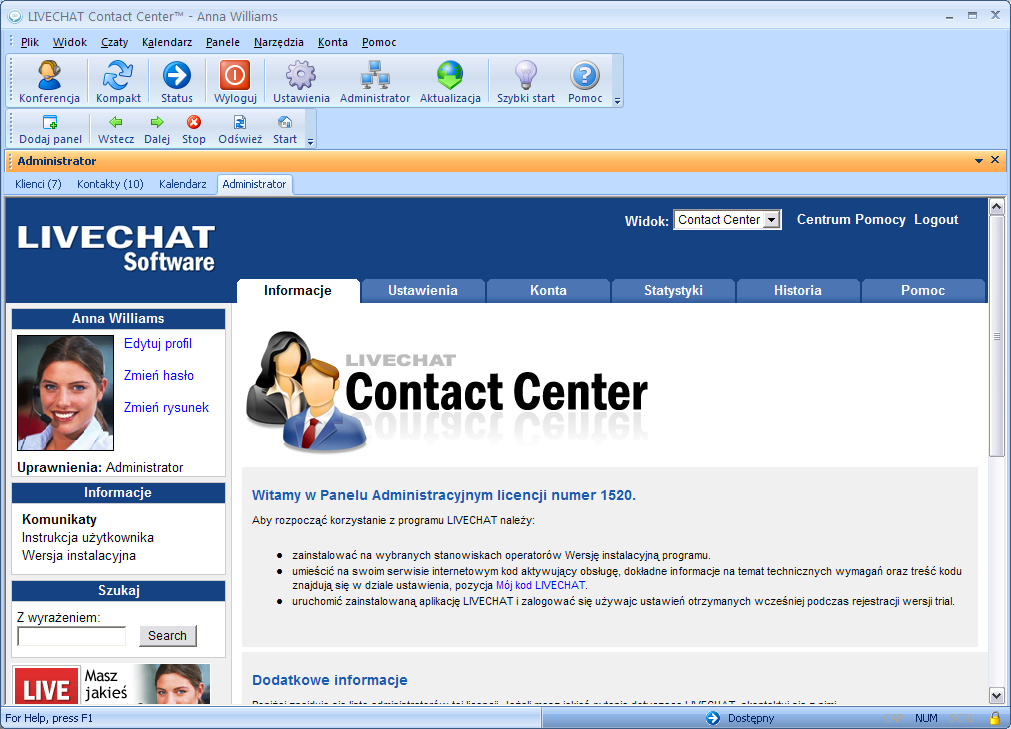Click the lock icon in status bar
Image resolution: width=1011 pixels, height=729 pixels.
point(995,718)
